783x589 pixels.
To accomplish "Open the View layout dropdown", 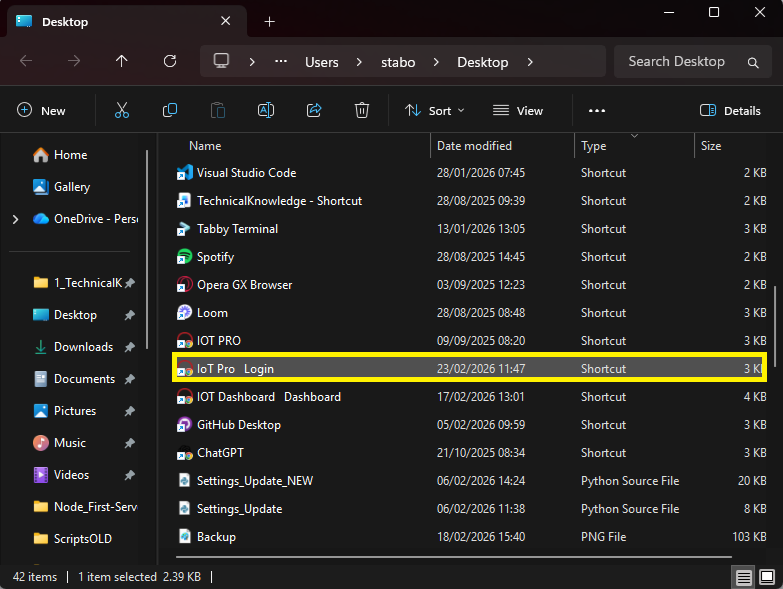I will (518, 111).
